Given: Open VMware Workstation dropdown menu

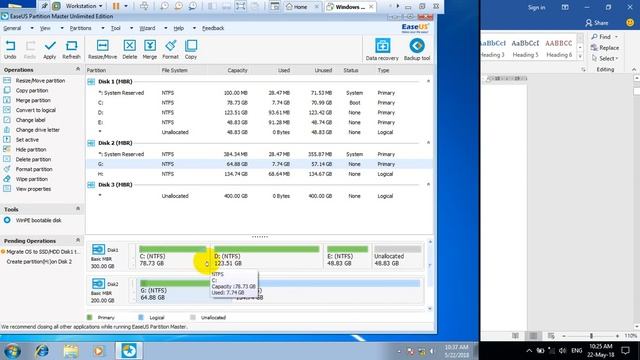Looking at the screenshot, I should (84, 6).
